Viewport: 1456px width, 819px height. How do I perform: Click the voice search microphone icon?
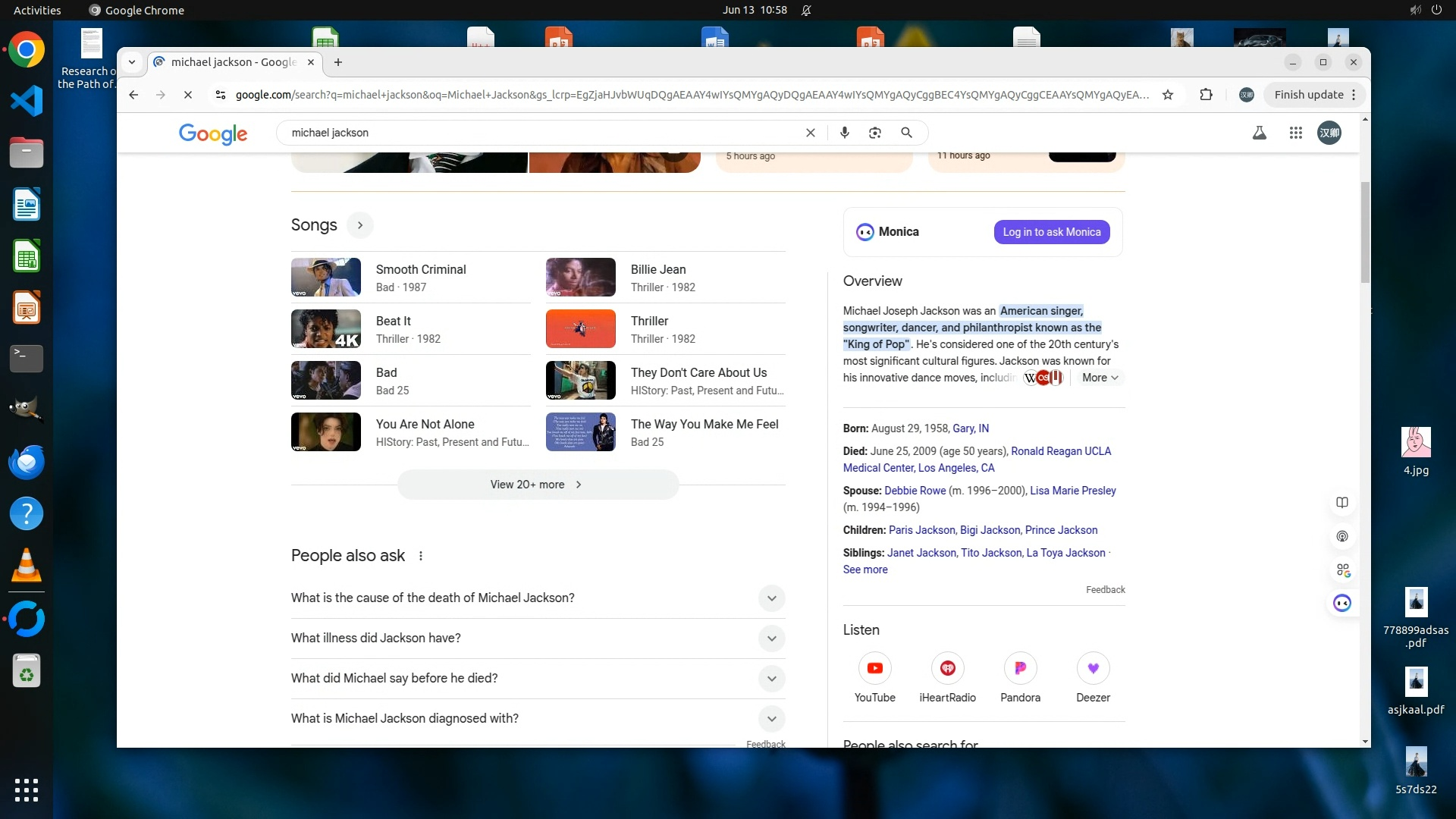coord(844,133)
